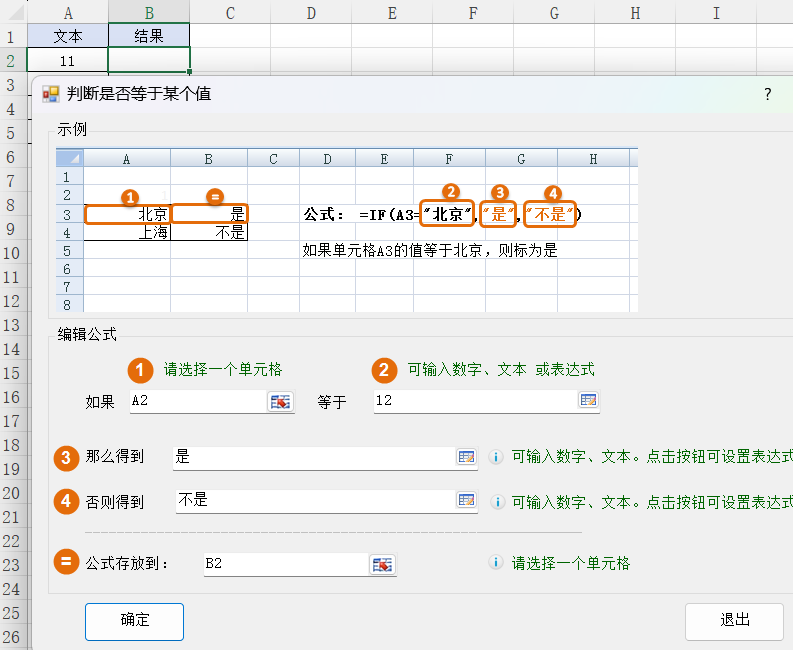Viewport: 793px width, 650px height.
Task: Select cell A2 containing 11
Action: (67, 60)
